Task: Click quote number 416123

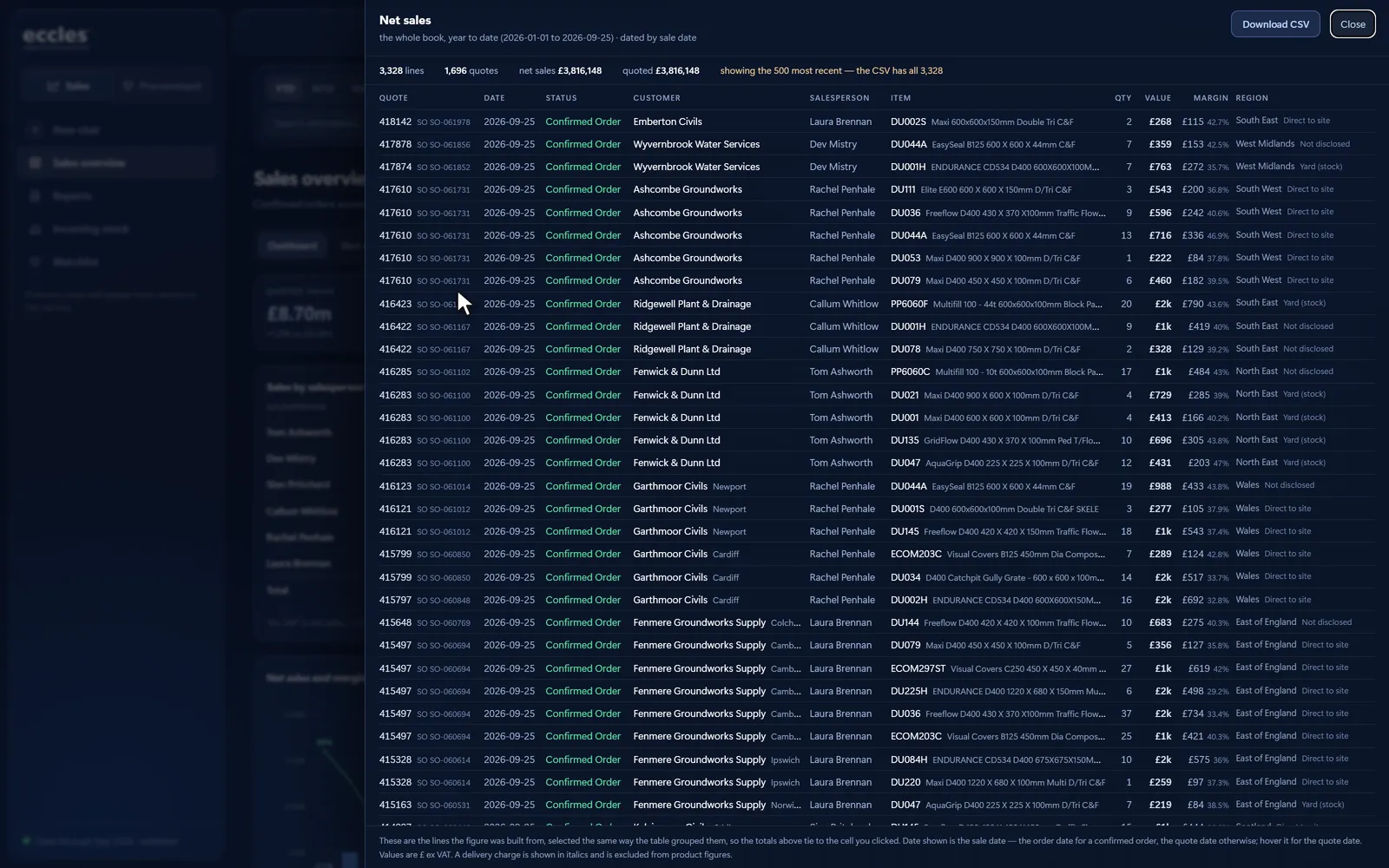Action: tap(395, 486)
